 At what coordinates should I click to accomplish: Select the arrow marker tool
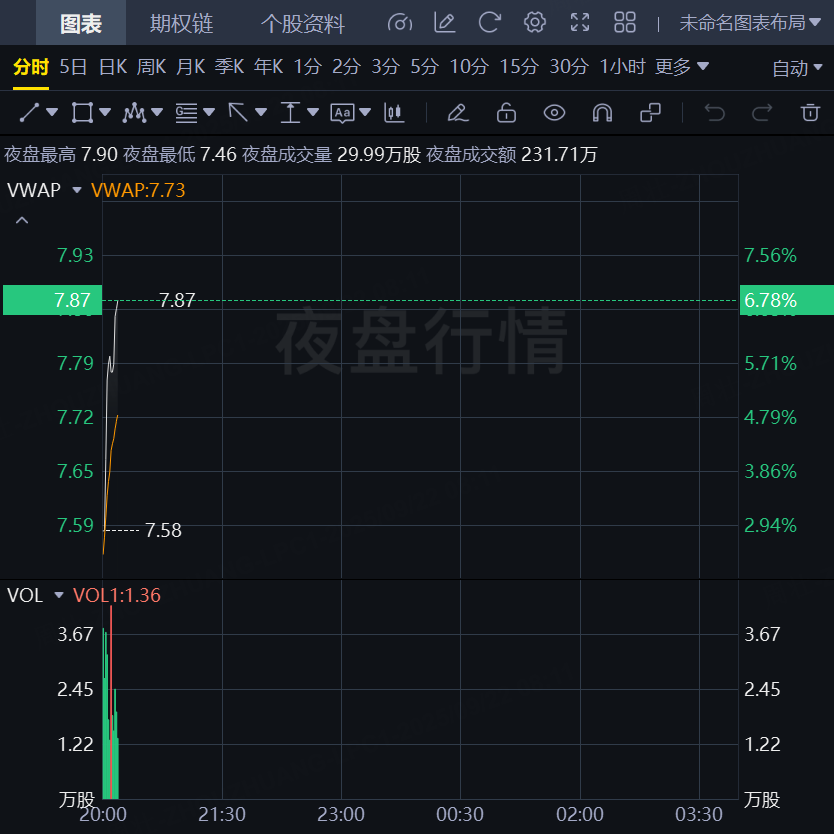click(238, 112)
